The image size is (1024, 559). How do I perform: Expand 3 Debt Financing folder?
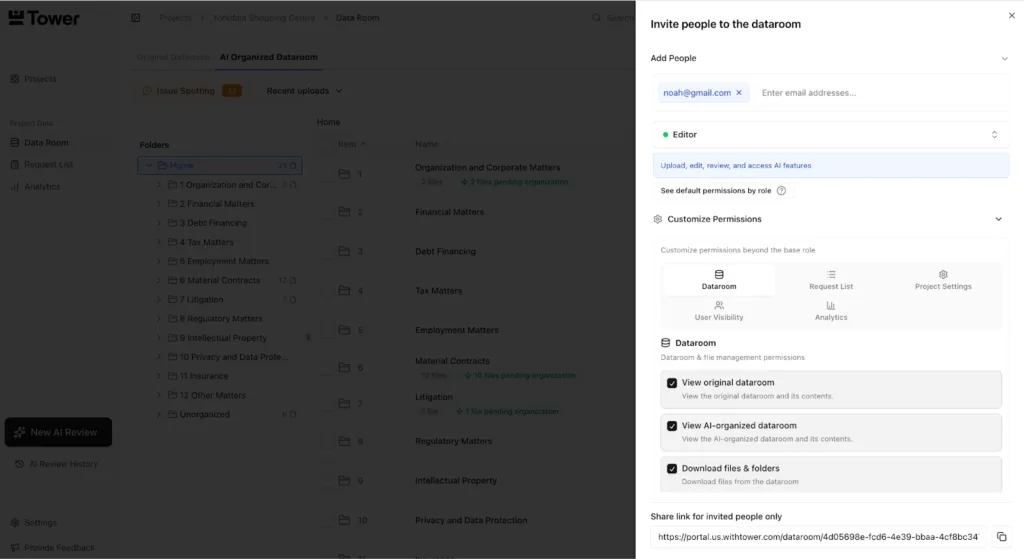pyautogui.click(x=159, y=223)
